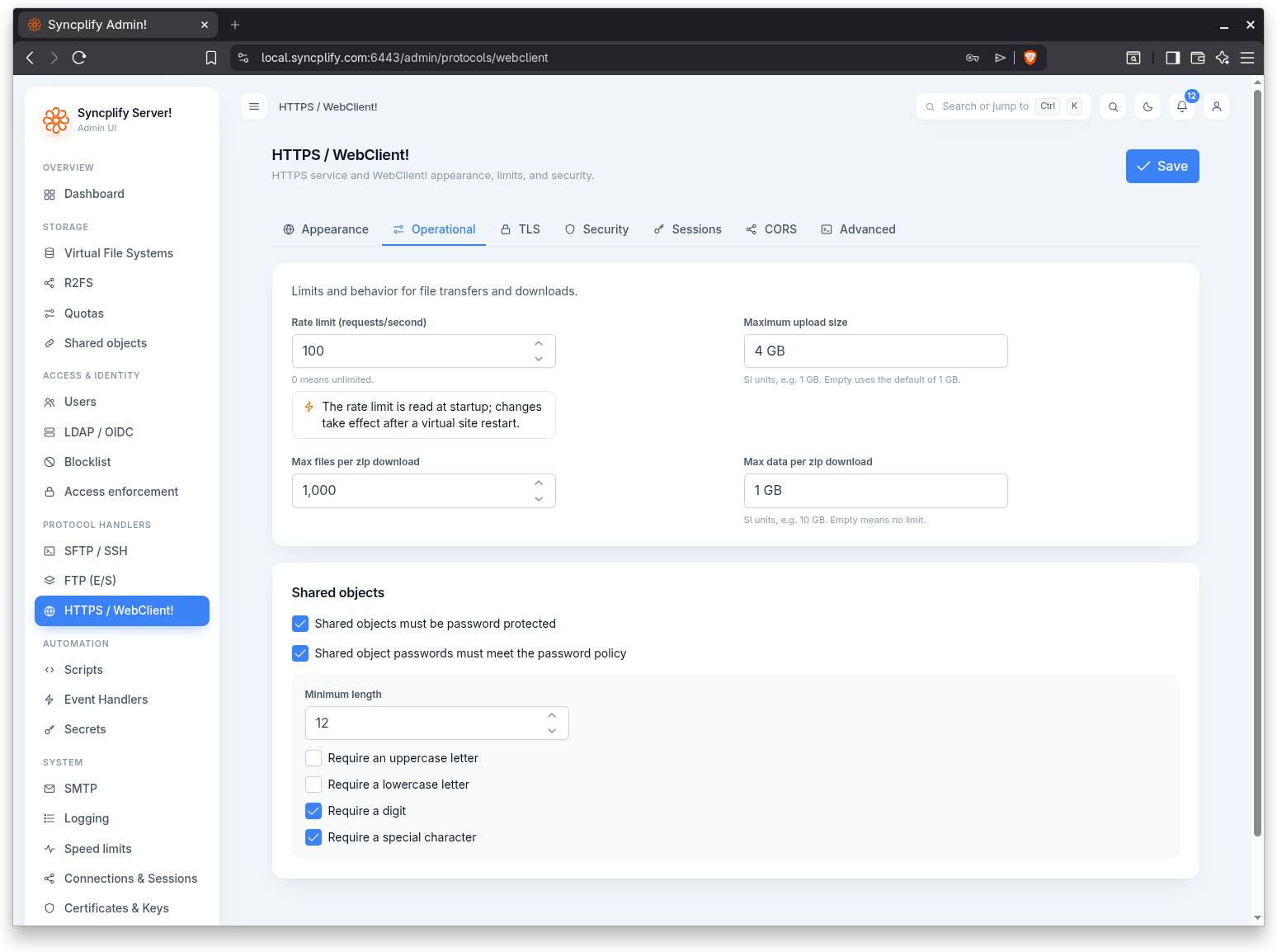Toggle shared objects must be password protected
Viewport: 1277px width, 952px height.
click(x=300, y=624)
